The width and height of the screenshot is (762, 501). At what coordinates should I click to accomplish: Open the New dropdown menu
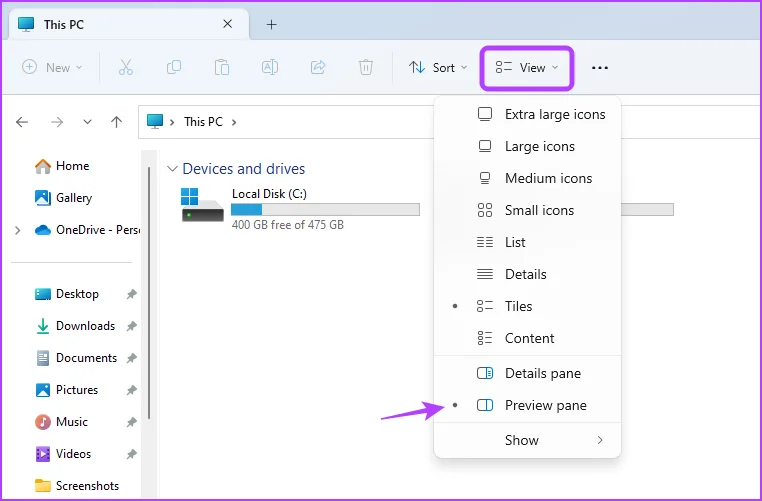52,68
